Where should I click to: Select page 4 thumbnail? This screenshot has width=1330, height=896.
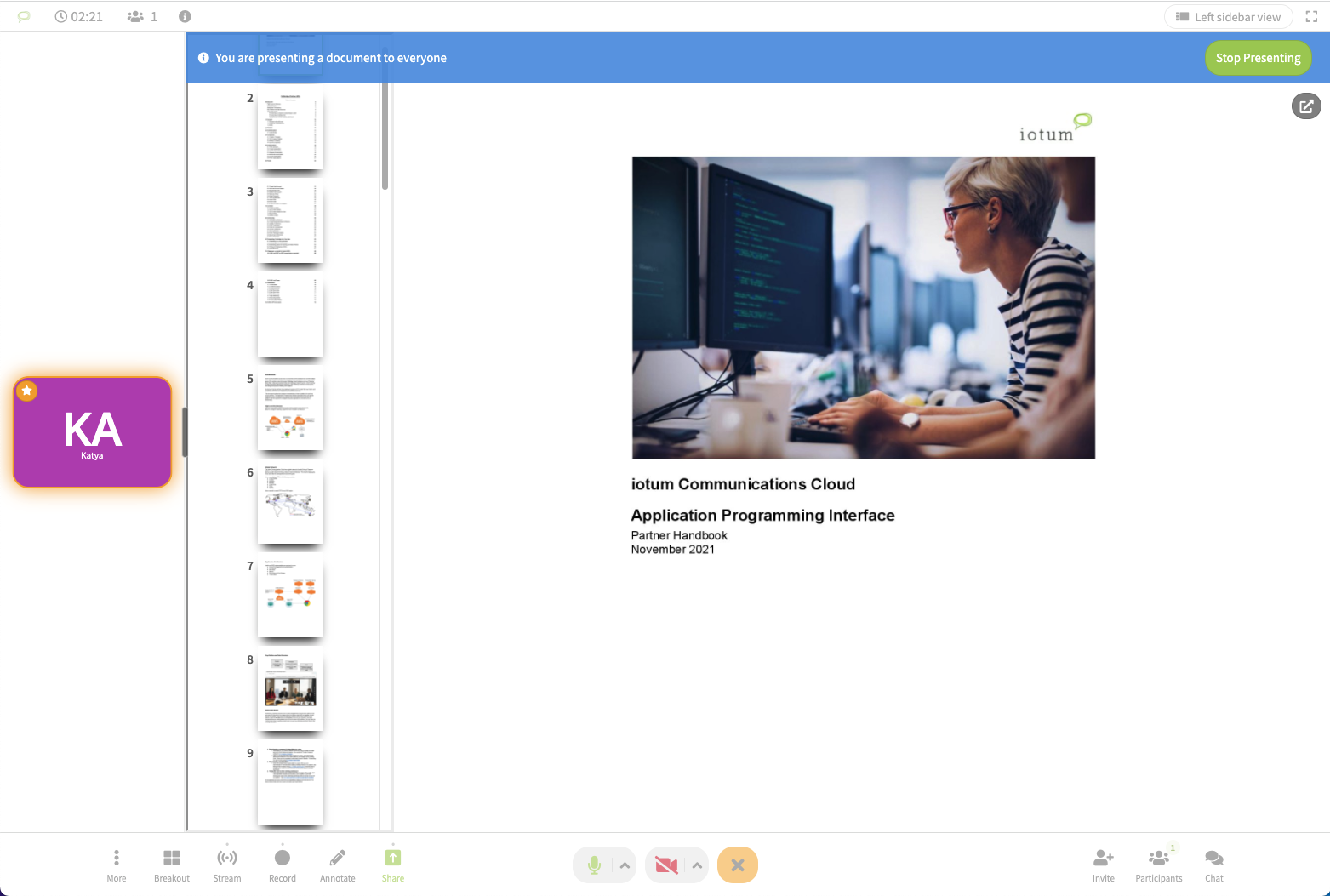click(x=290, y=317)
